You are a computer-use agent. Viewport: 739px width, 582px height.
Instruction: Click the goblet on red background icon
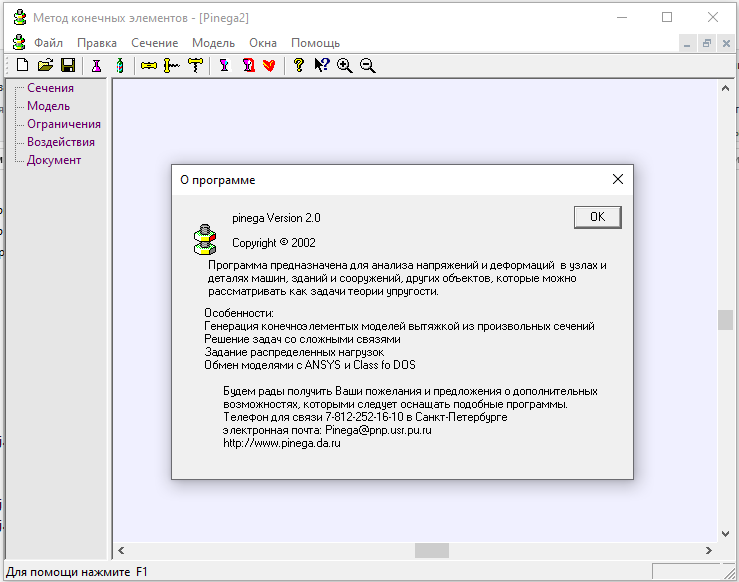point(248,65)
